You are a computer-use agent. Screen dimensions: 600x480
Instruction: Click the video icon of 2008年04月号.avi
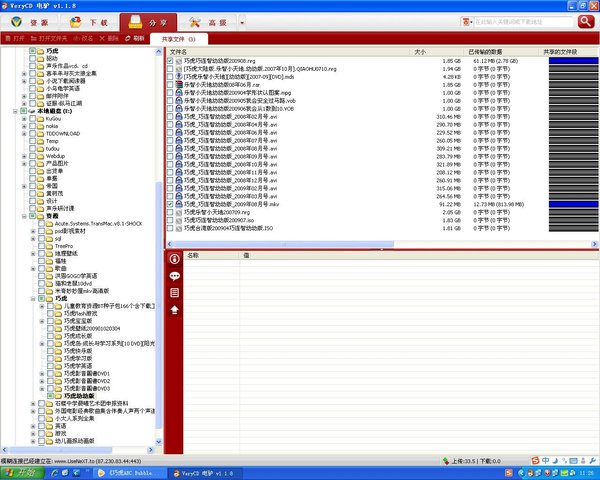[179, 124]
